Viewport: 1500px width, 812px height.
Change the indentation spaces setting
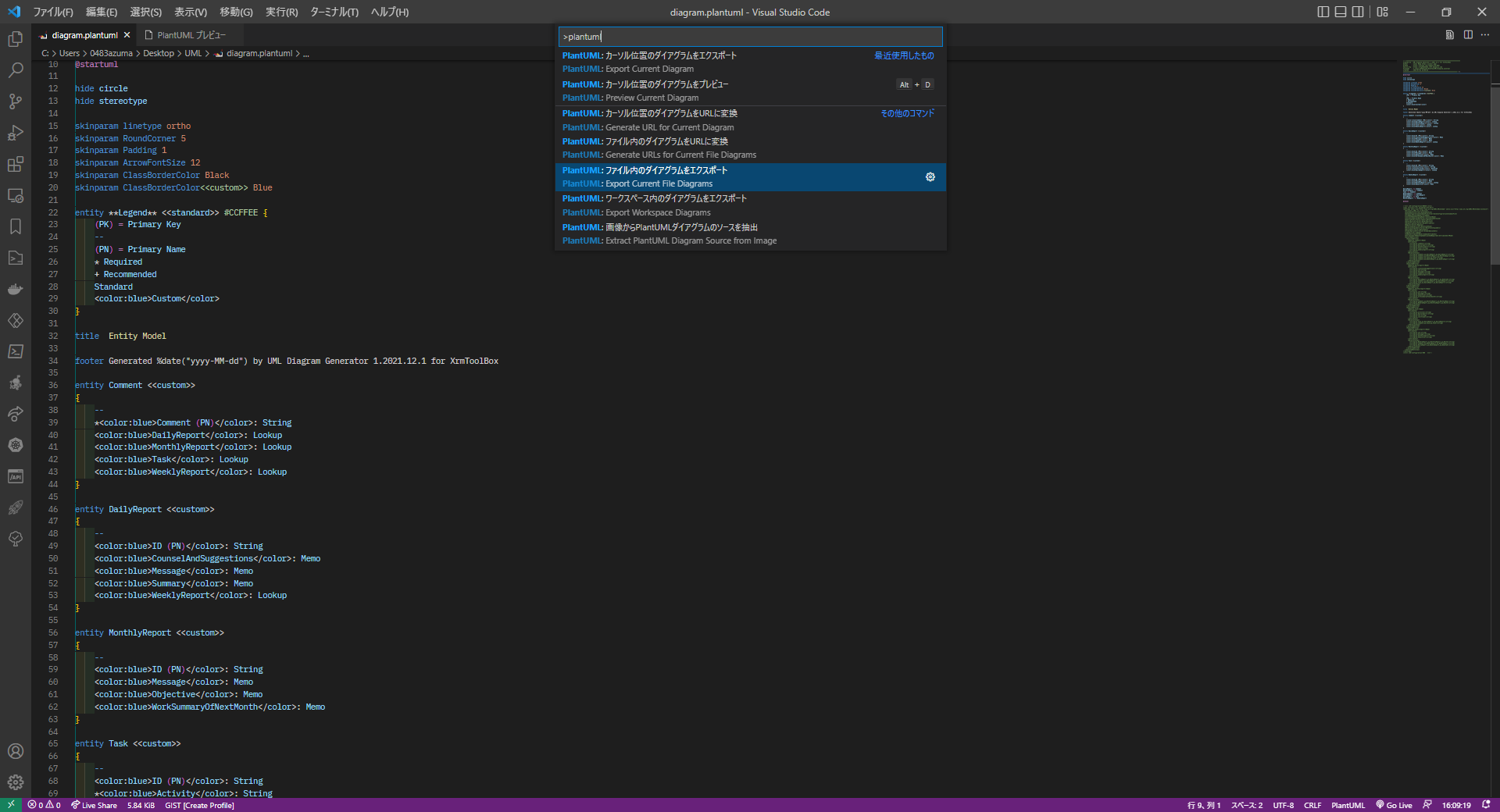pyautogui.click(x=1247, y=805)
